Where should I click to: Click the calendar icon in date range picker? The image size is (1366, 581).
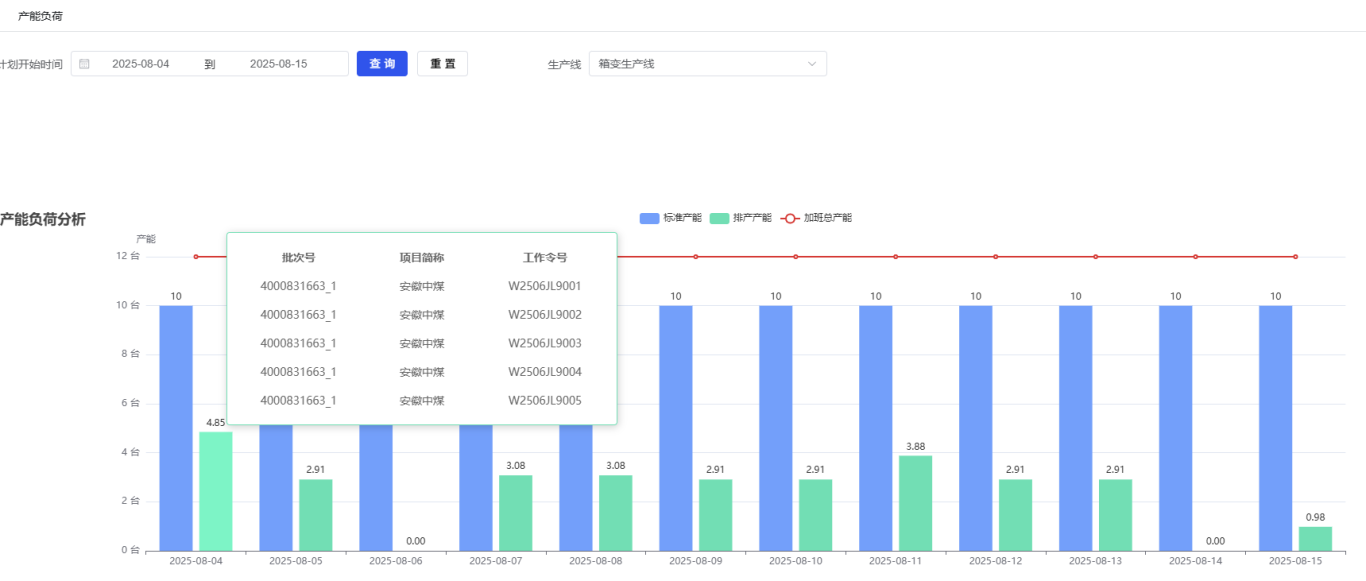(x=85, y=64)
